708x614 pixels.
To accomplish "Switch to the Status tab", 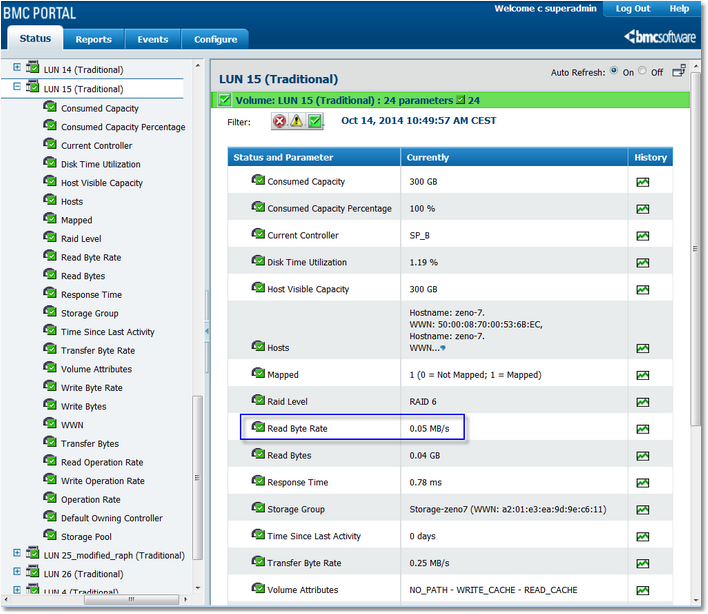I will (x=35, y=38).
